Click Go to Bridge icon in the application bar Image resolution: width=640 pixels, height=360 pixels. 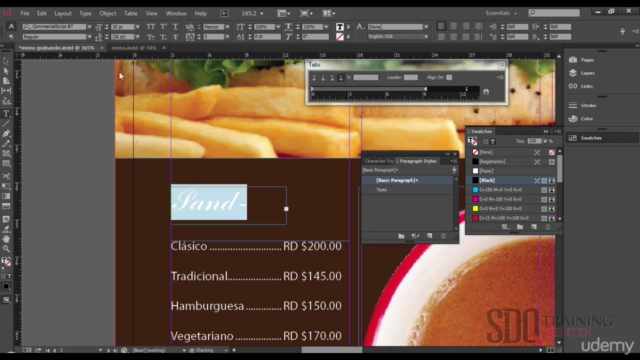click(224, 13)
